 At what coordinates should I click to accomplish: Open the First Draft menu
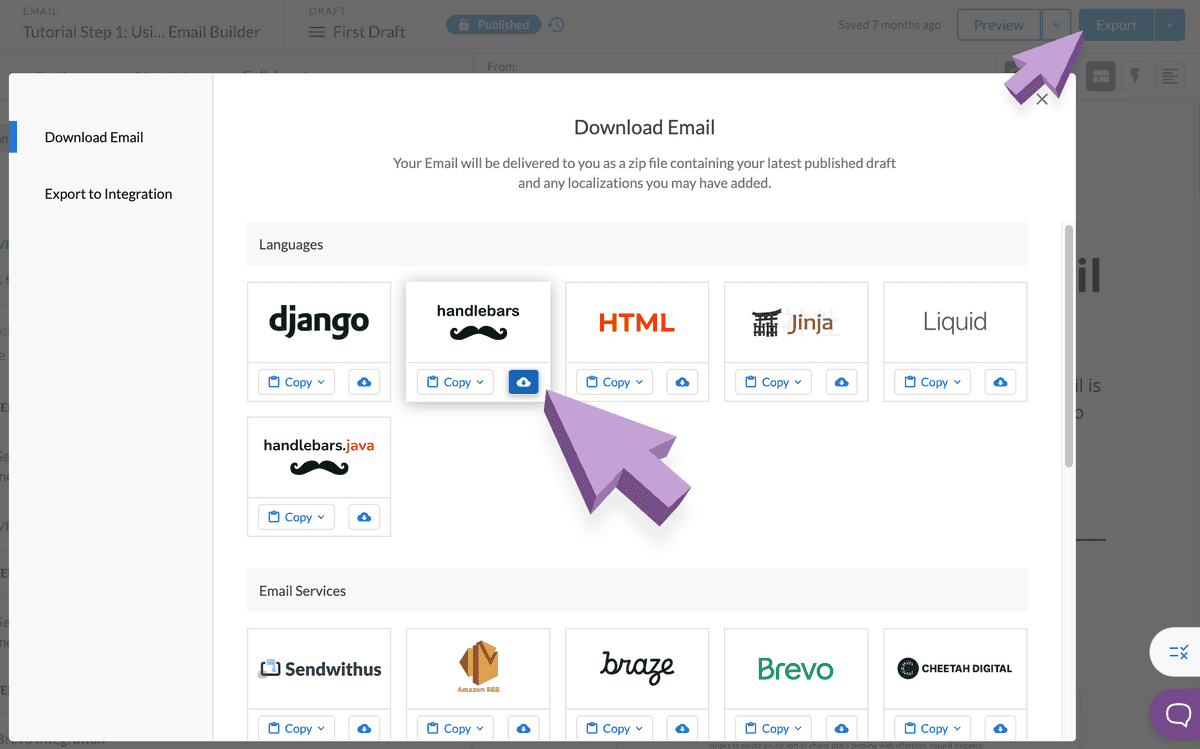357,32
